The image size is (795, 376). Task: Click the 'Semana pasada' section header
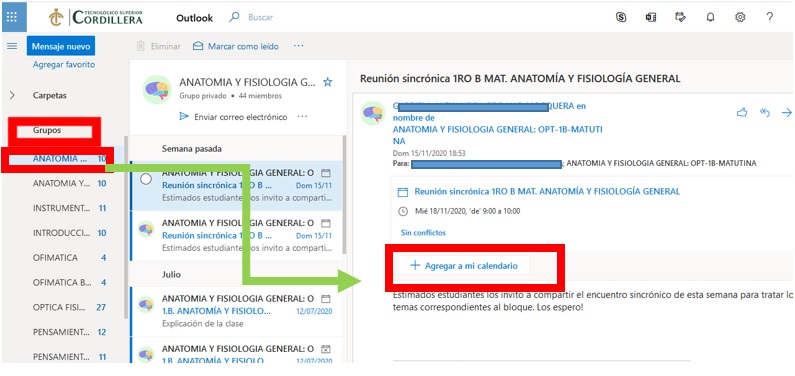pos(192,149)
